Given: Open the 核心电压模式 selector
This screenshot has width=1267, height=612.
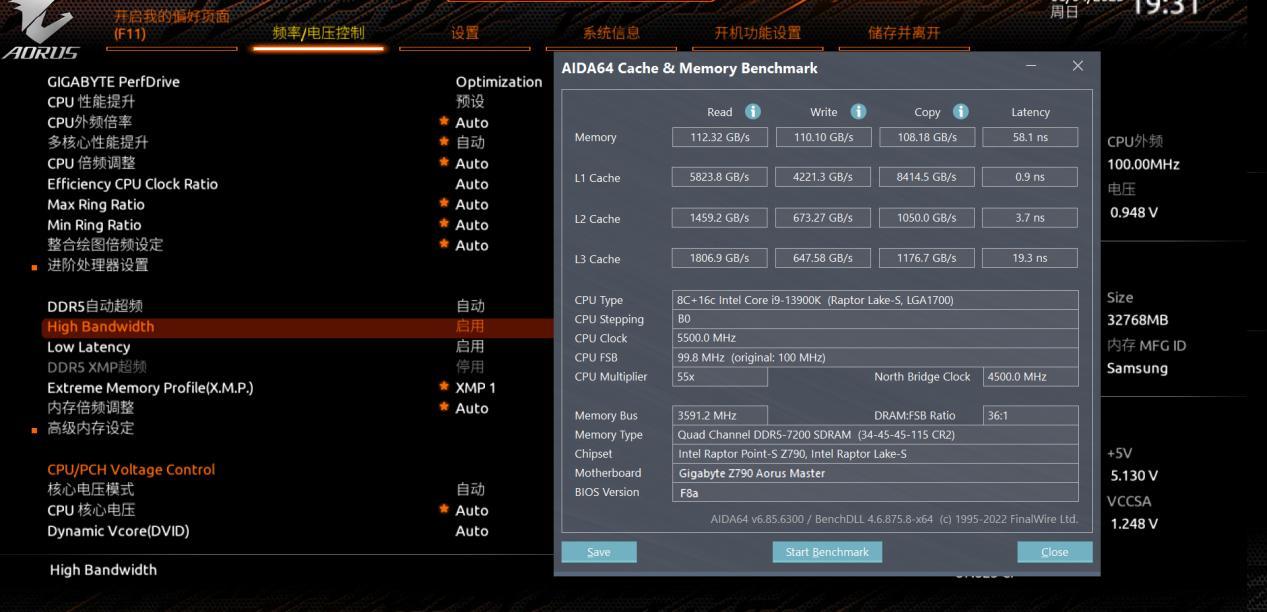Looking at the screenshot, I should pos(470,490).
